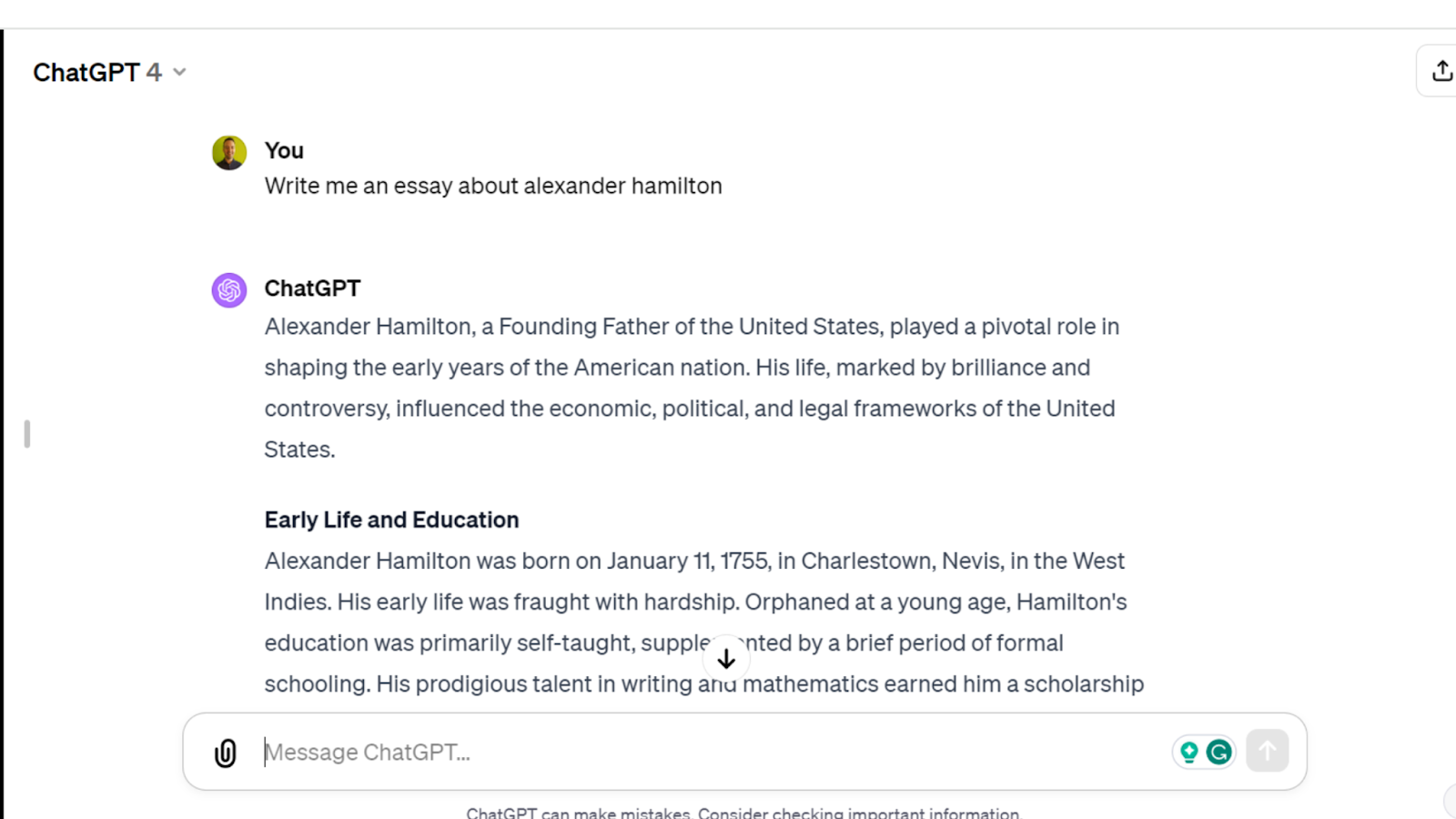This screenshot has width=1456, height=819.
Task: Click the green lightbulb suggestion icon
Action: point(1188,752)
